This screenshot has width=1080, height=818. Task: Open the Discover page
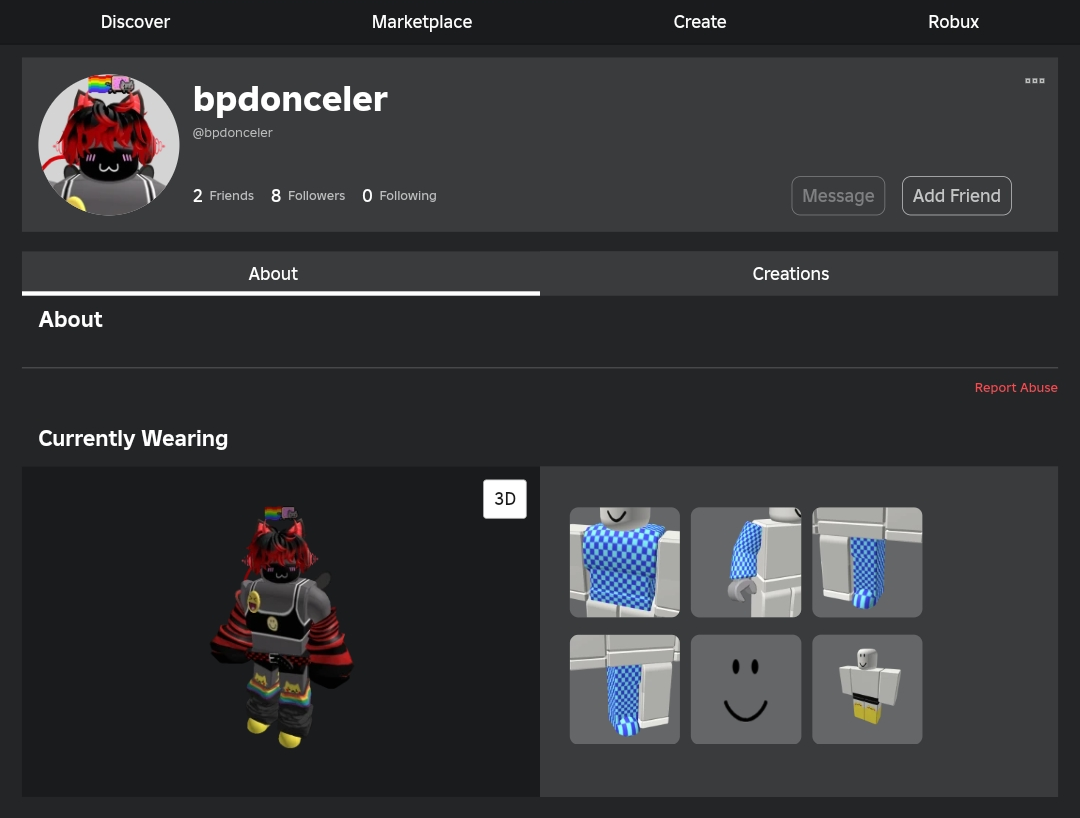click(135, 22)
